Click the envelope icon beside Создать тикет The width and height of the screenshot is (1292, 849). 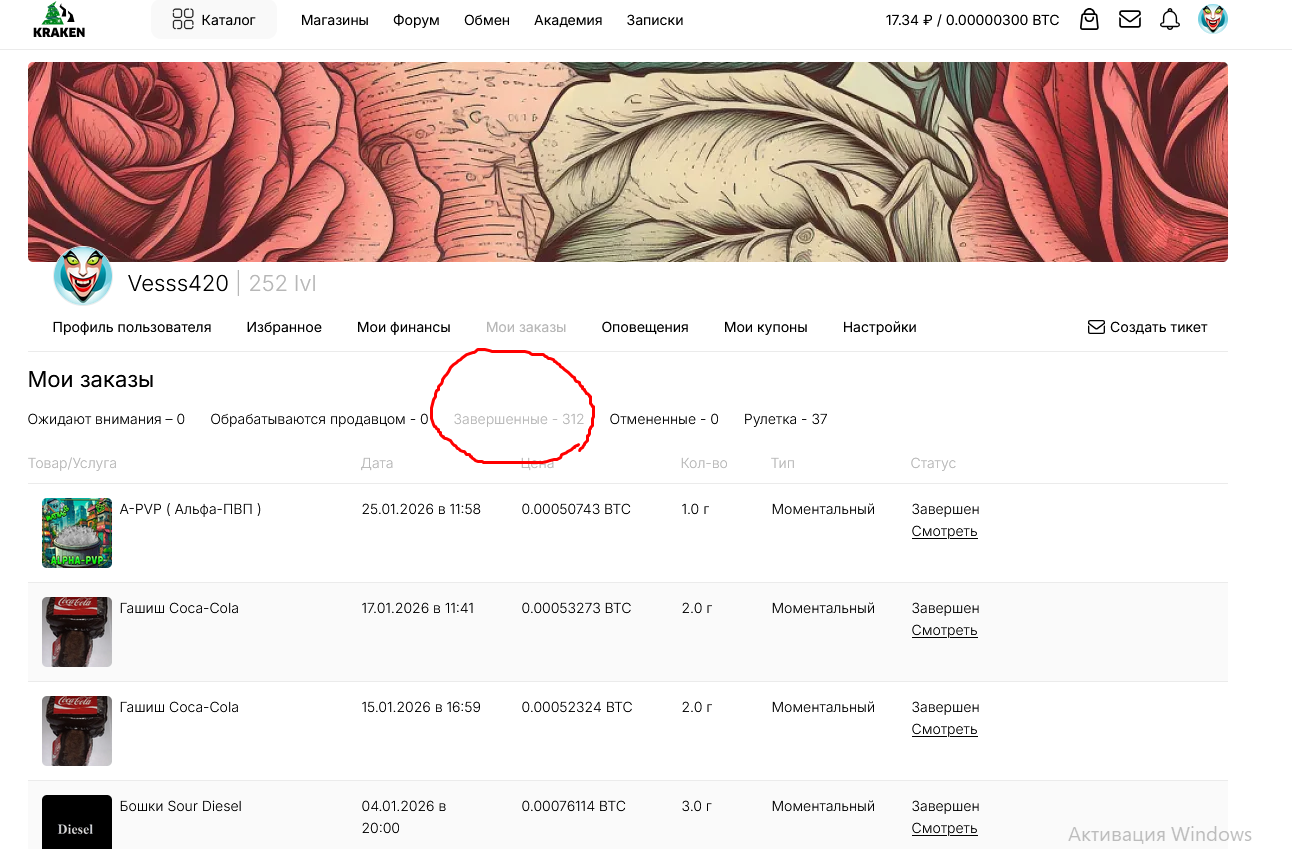[1096, 327]
